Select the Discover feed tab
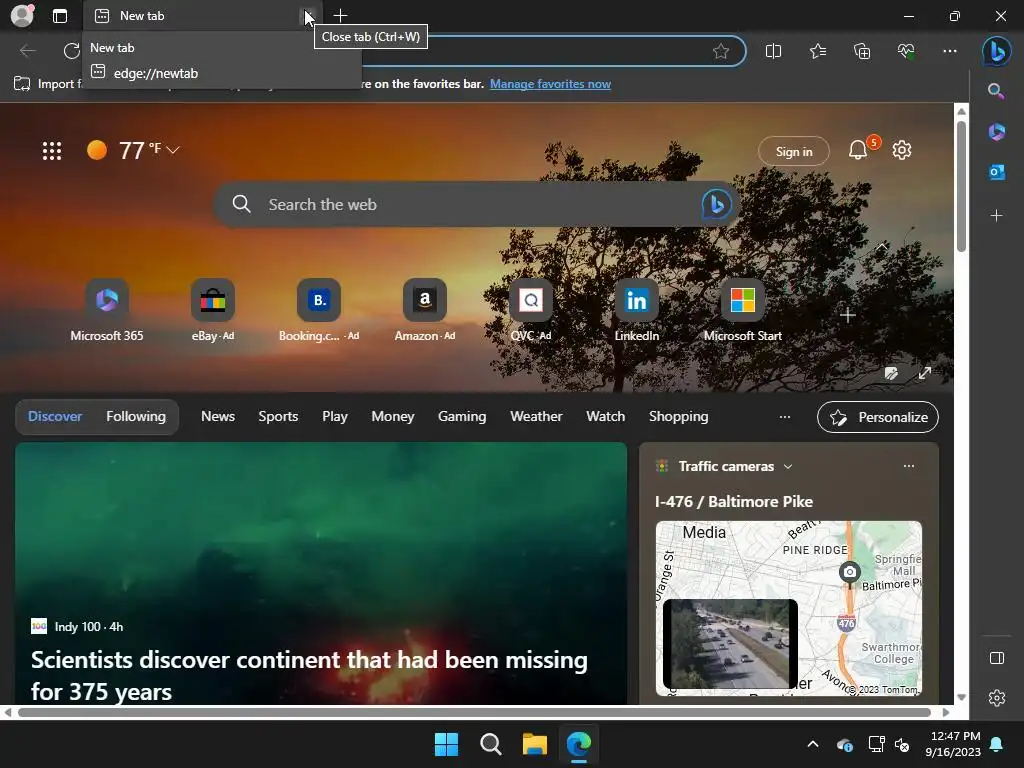 coord(55,416)
